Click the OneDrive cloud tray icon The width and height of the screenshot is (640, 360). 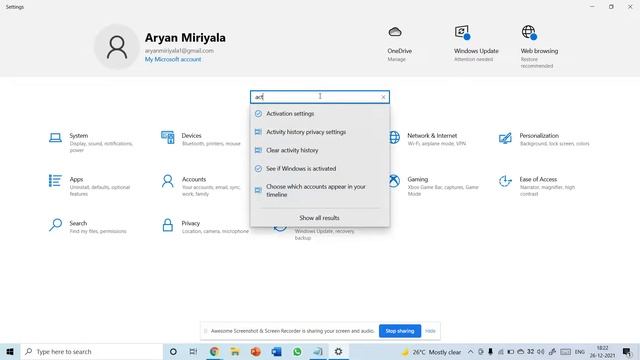tap(520, 352)
